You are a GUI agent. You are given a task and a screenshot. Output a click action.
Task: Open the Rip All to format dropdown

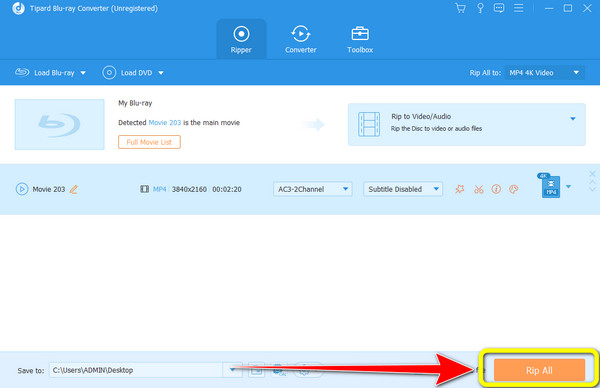click(x=545, y=73)
